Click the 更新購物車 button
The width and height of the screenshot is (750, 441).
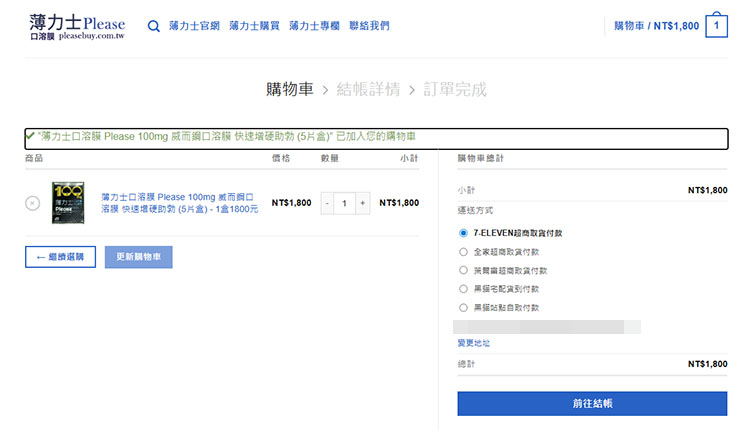pos(139,257)
